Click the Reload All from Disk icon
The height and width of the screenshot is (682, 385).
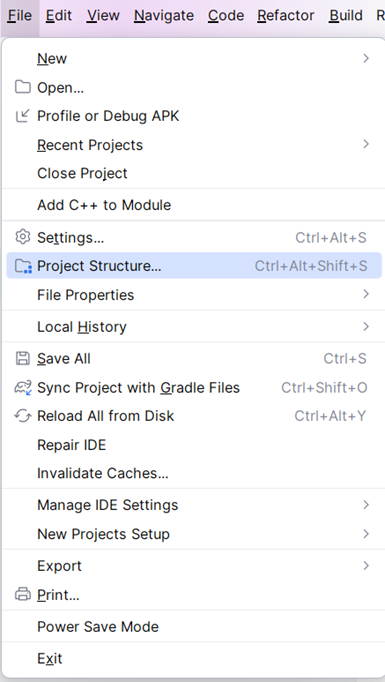point(23,416)
